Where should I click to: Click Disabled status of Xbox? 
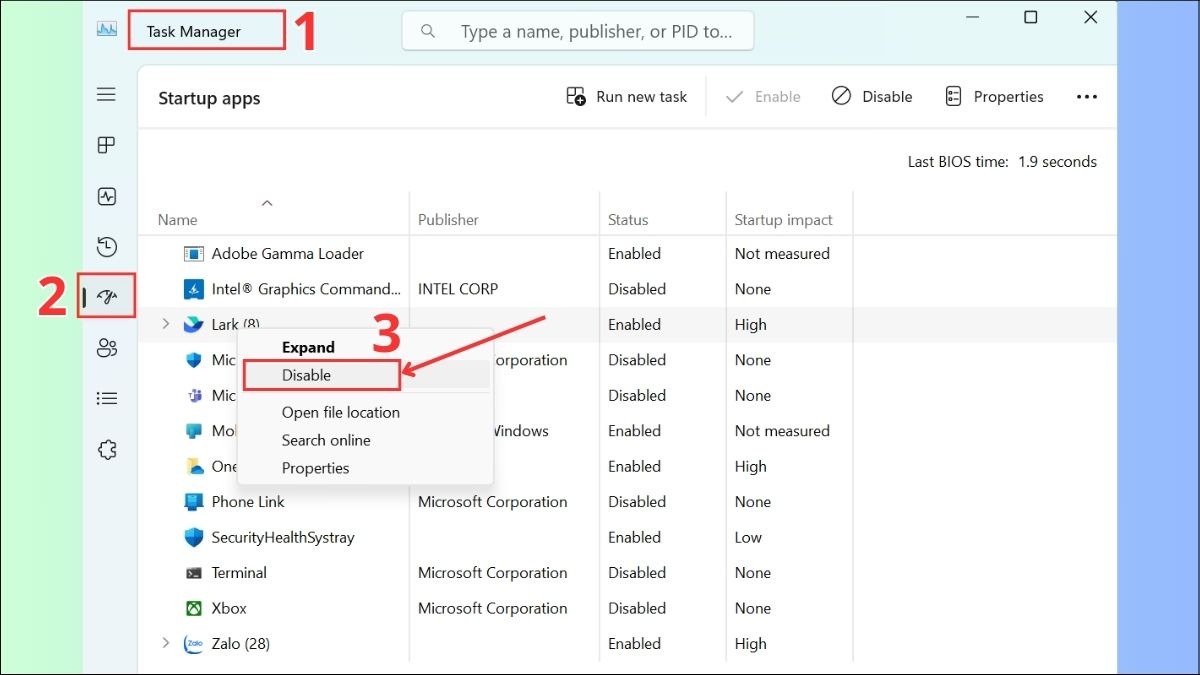tap(637, 608)
